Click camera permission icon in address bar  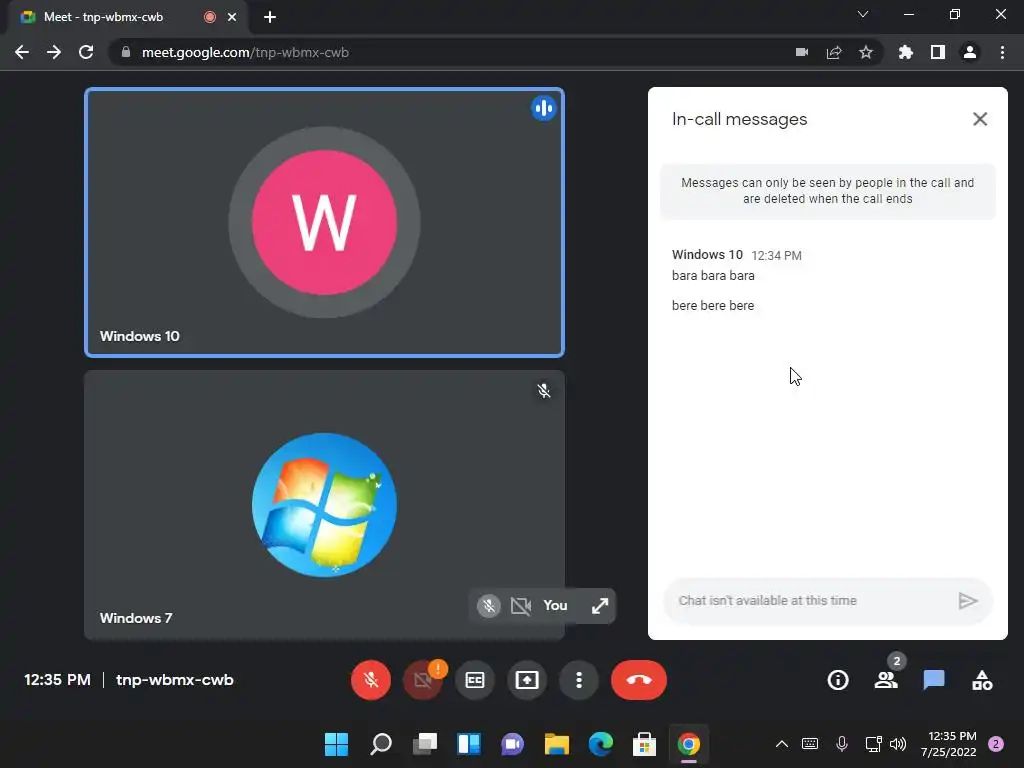point(802,52)
